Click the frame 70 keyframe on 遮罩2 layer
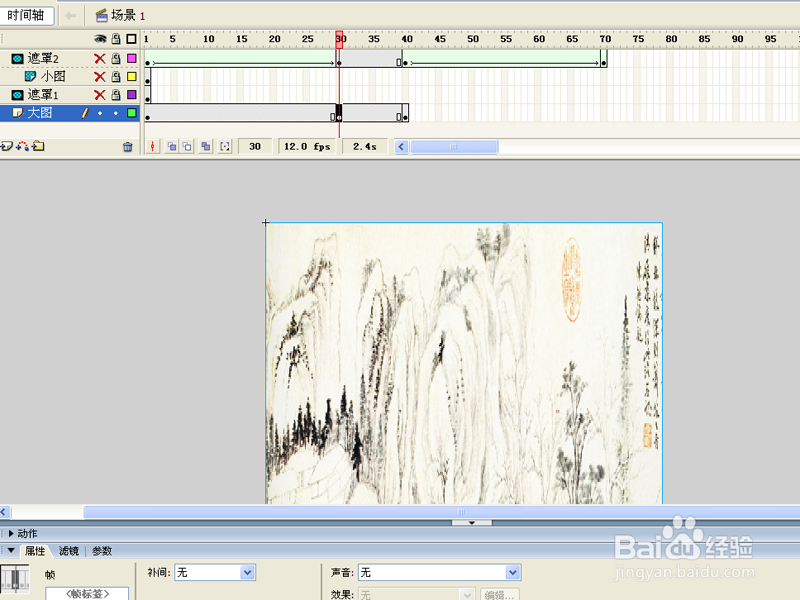 pyautogui.click(x=604, y=59)
